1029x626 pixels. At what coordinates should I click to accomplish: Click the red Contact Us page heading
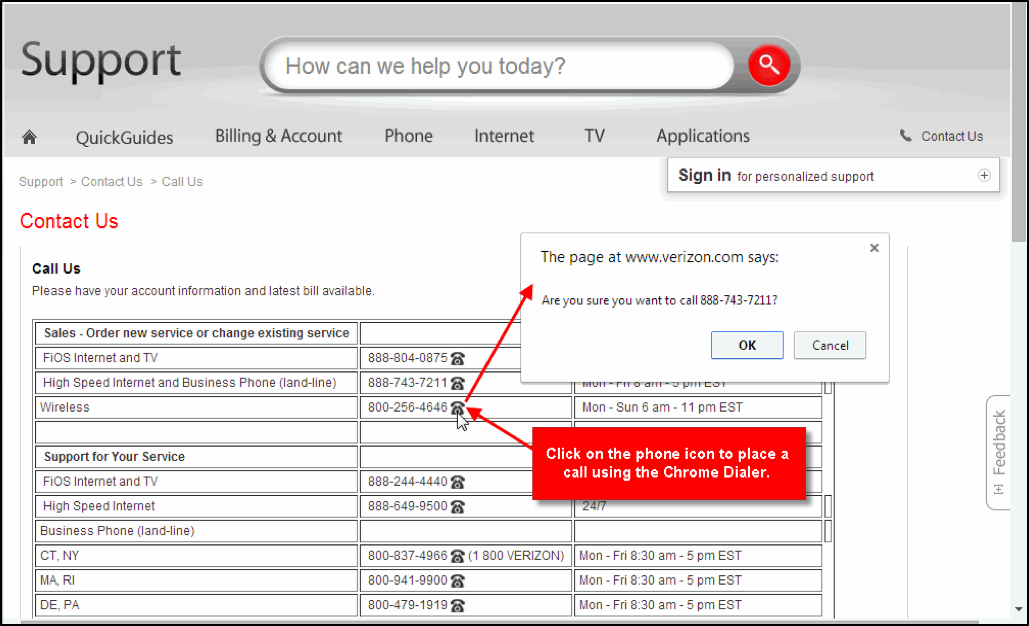click(69, 221)
